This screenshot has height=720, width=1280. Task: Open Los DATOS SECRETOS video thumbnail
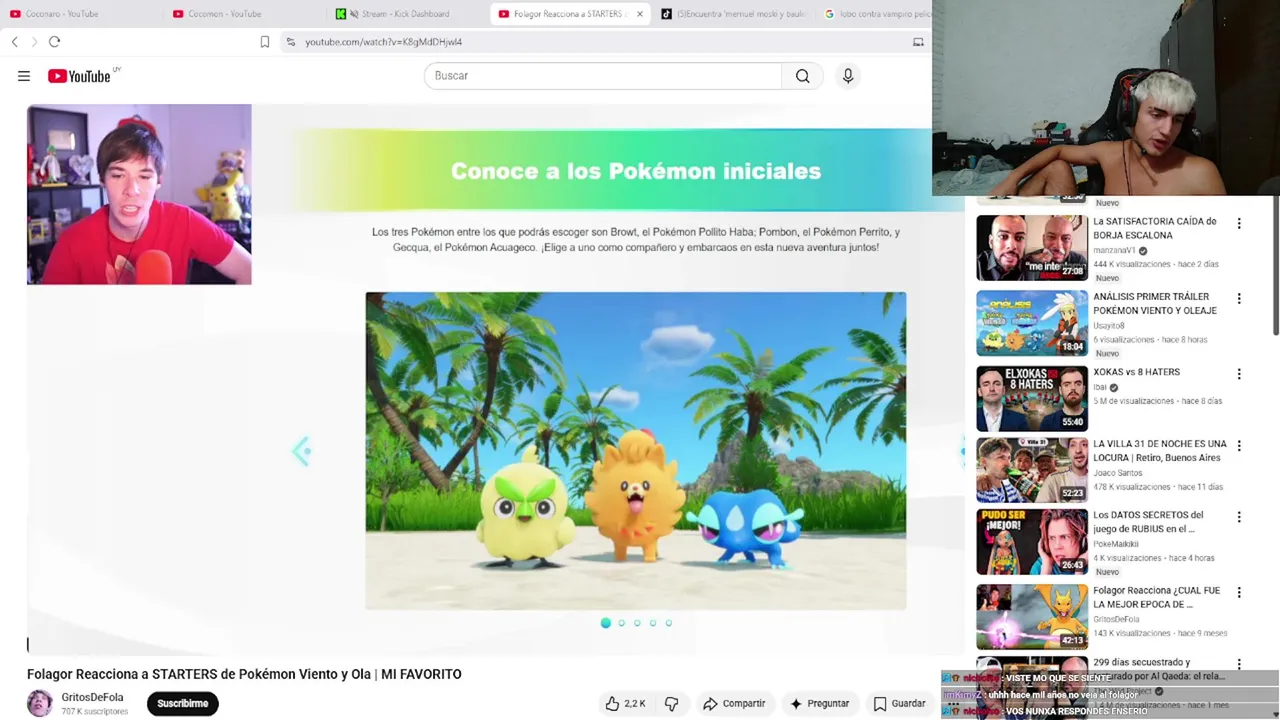(x=1032, y=542)
